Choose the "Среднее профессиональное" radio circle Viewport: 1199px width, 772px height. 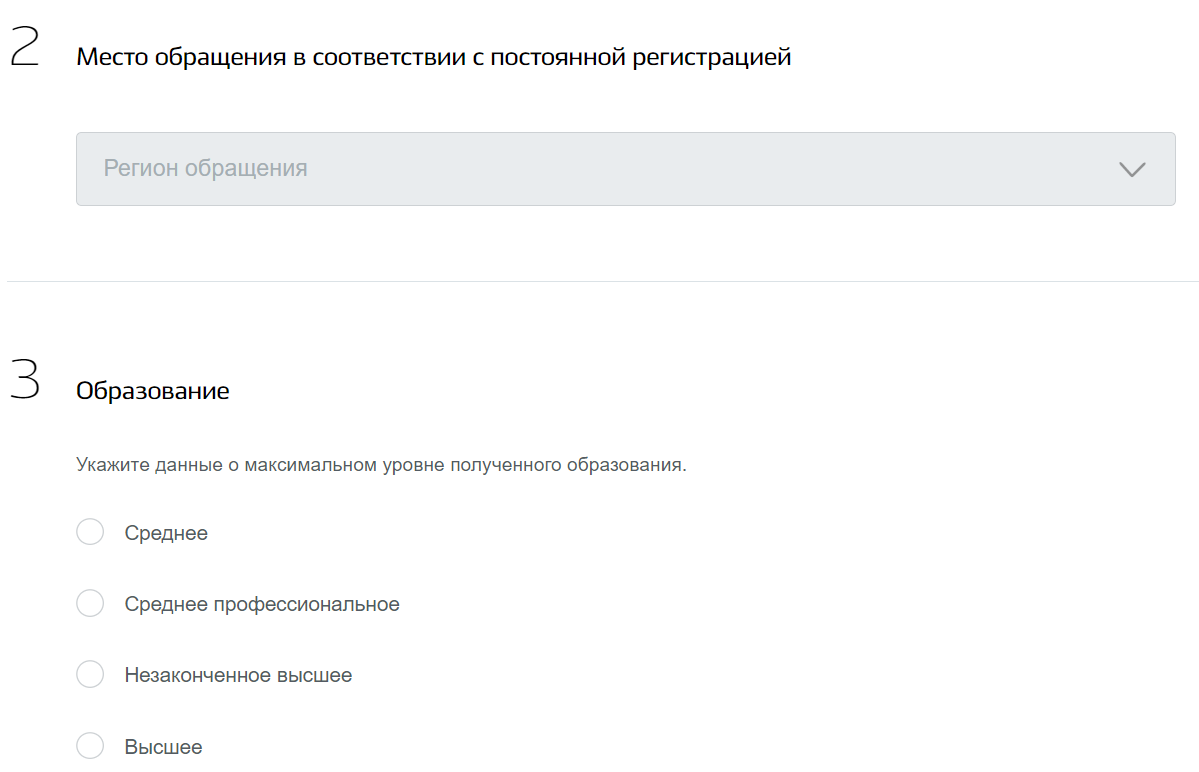point(90,603)
